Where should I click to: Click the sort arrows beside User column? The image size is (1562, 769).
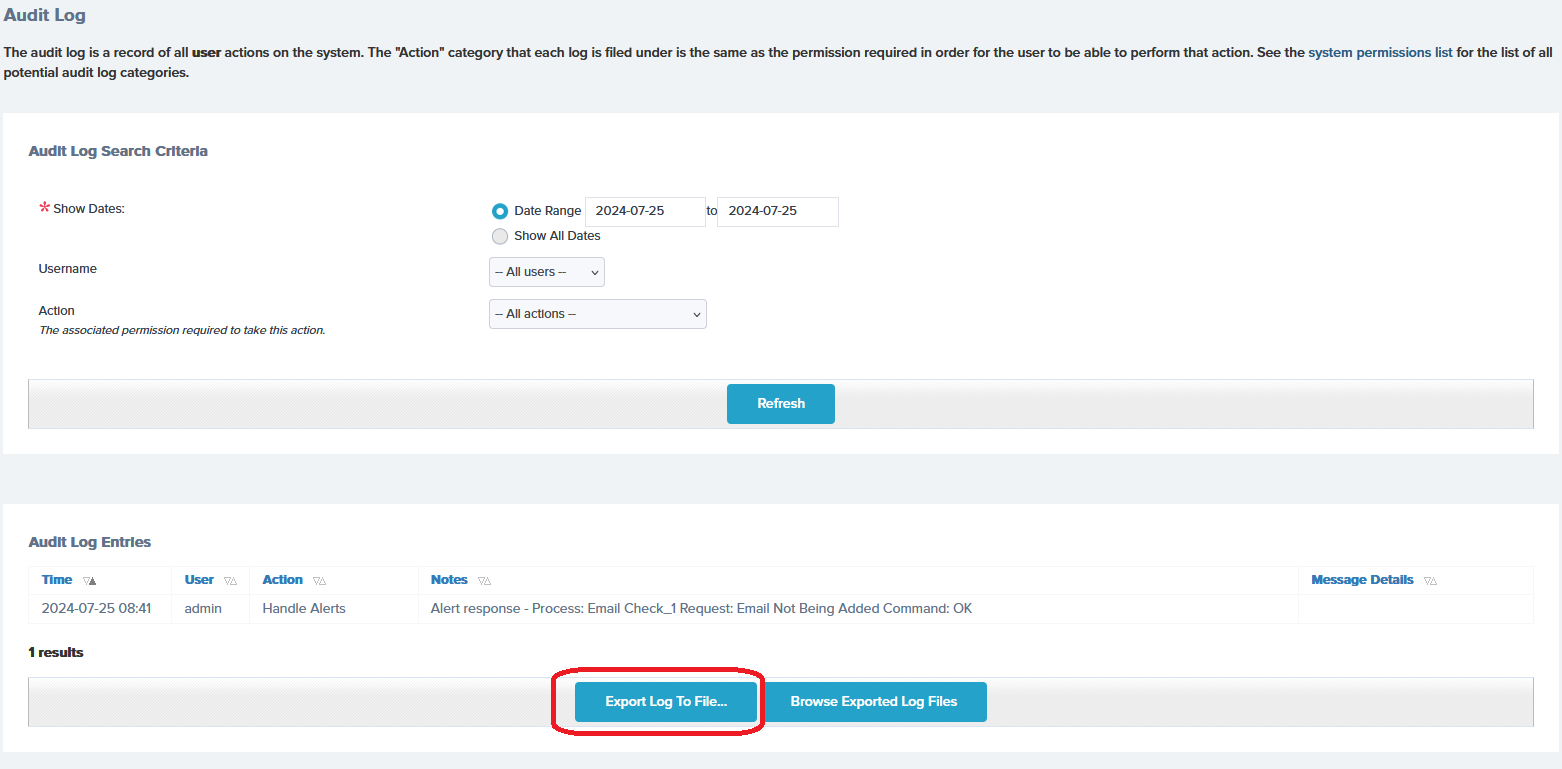tap(230, 581)
